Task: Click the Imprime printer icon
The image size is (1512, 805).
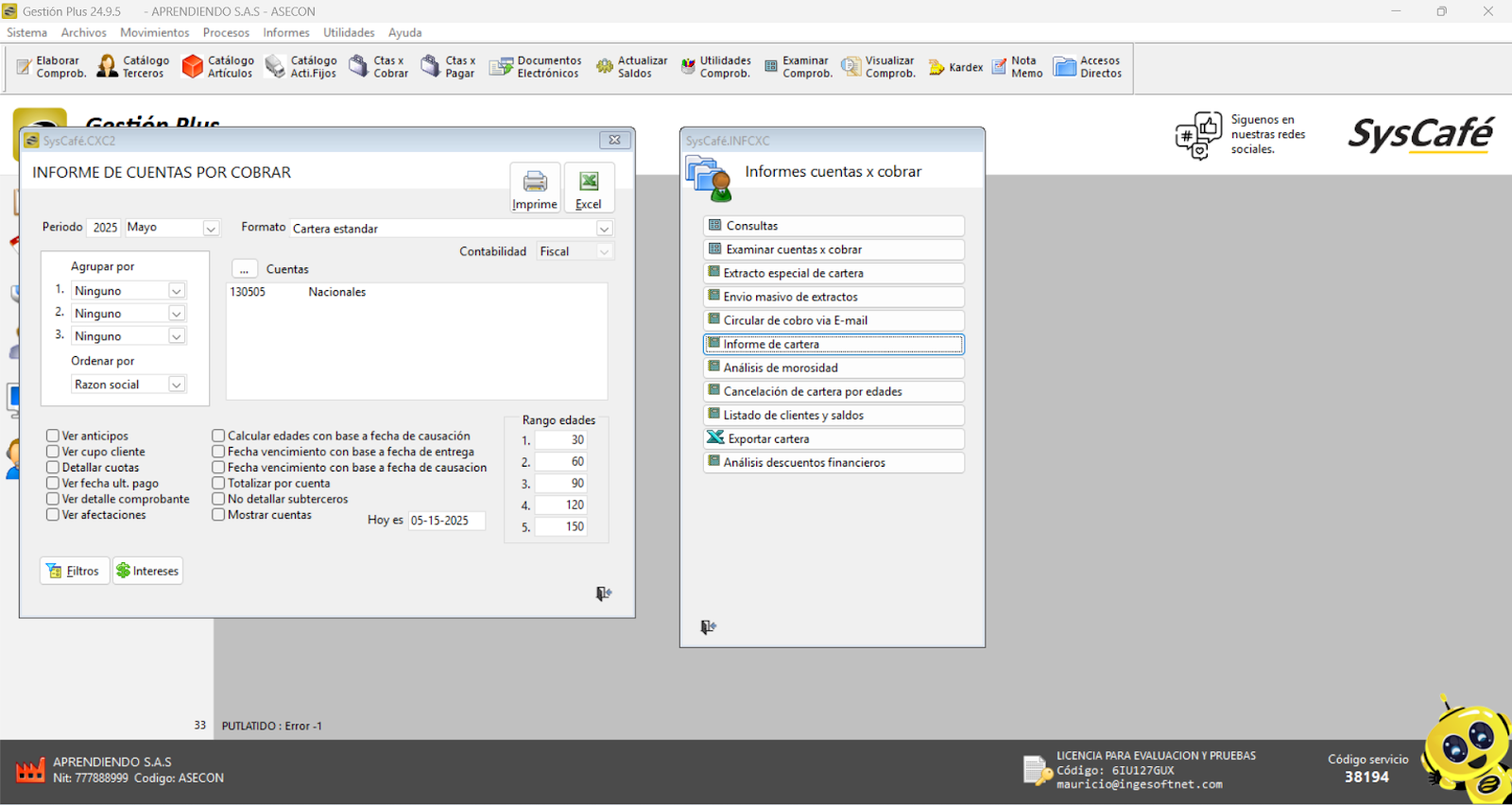Action: click(535, 187)
